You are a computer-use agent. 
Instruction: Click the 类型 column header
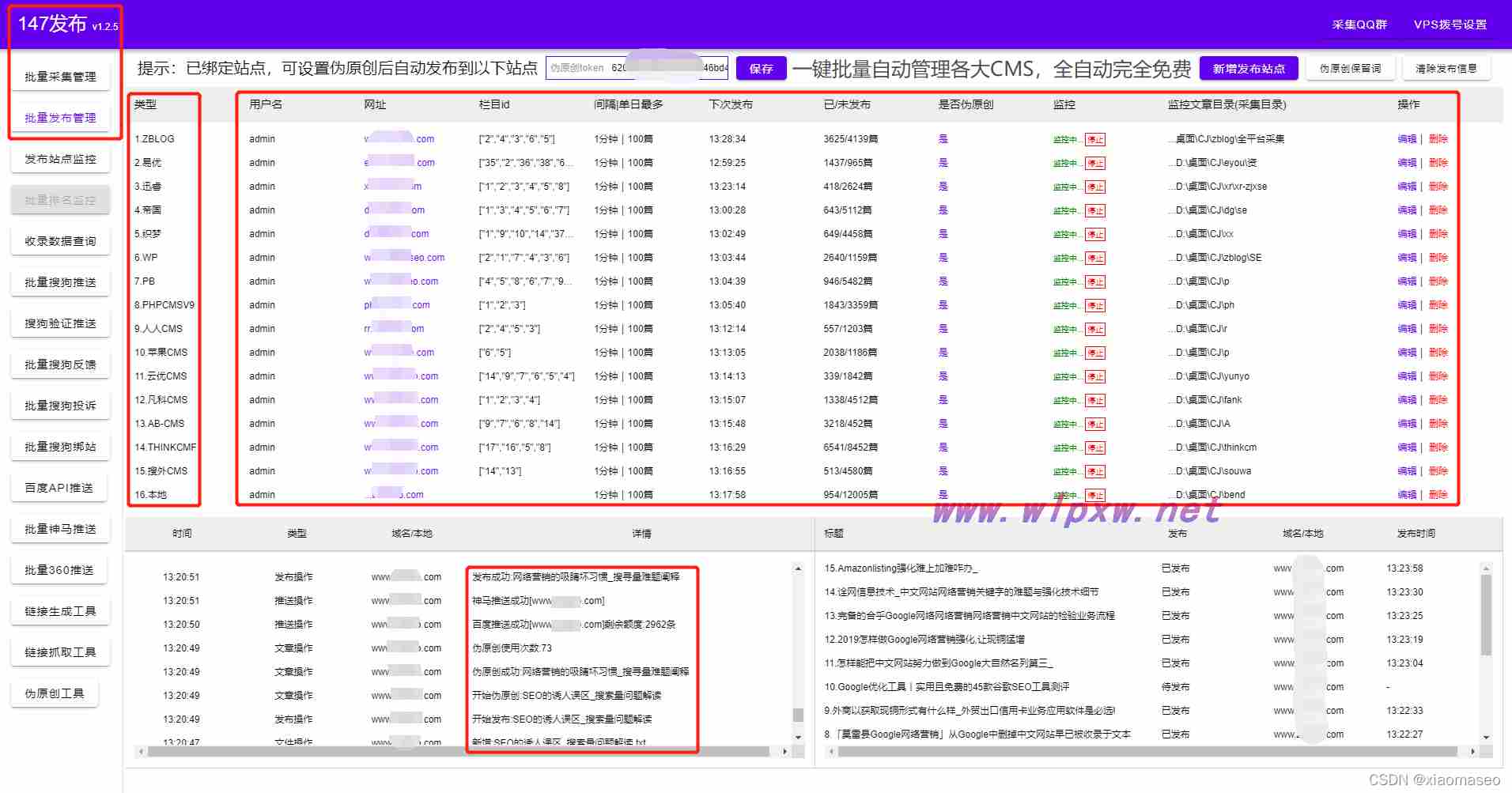point(146,104)
